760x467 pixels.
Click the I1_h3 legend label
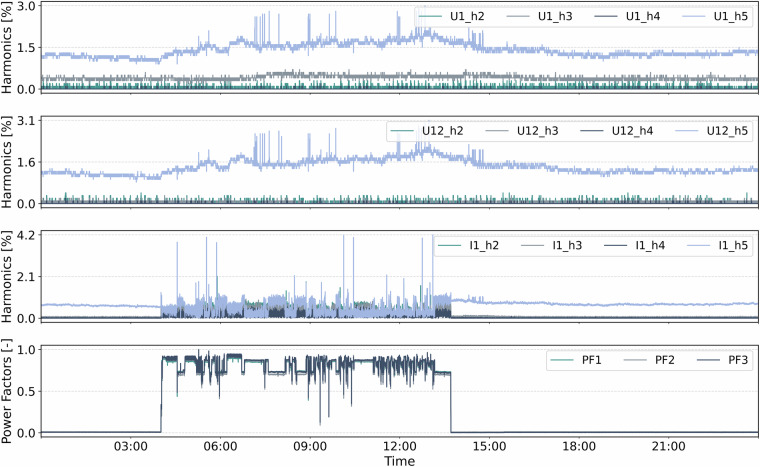coord(567,245)
